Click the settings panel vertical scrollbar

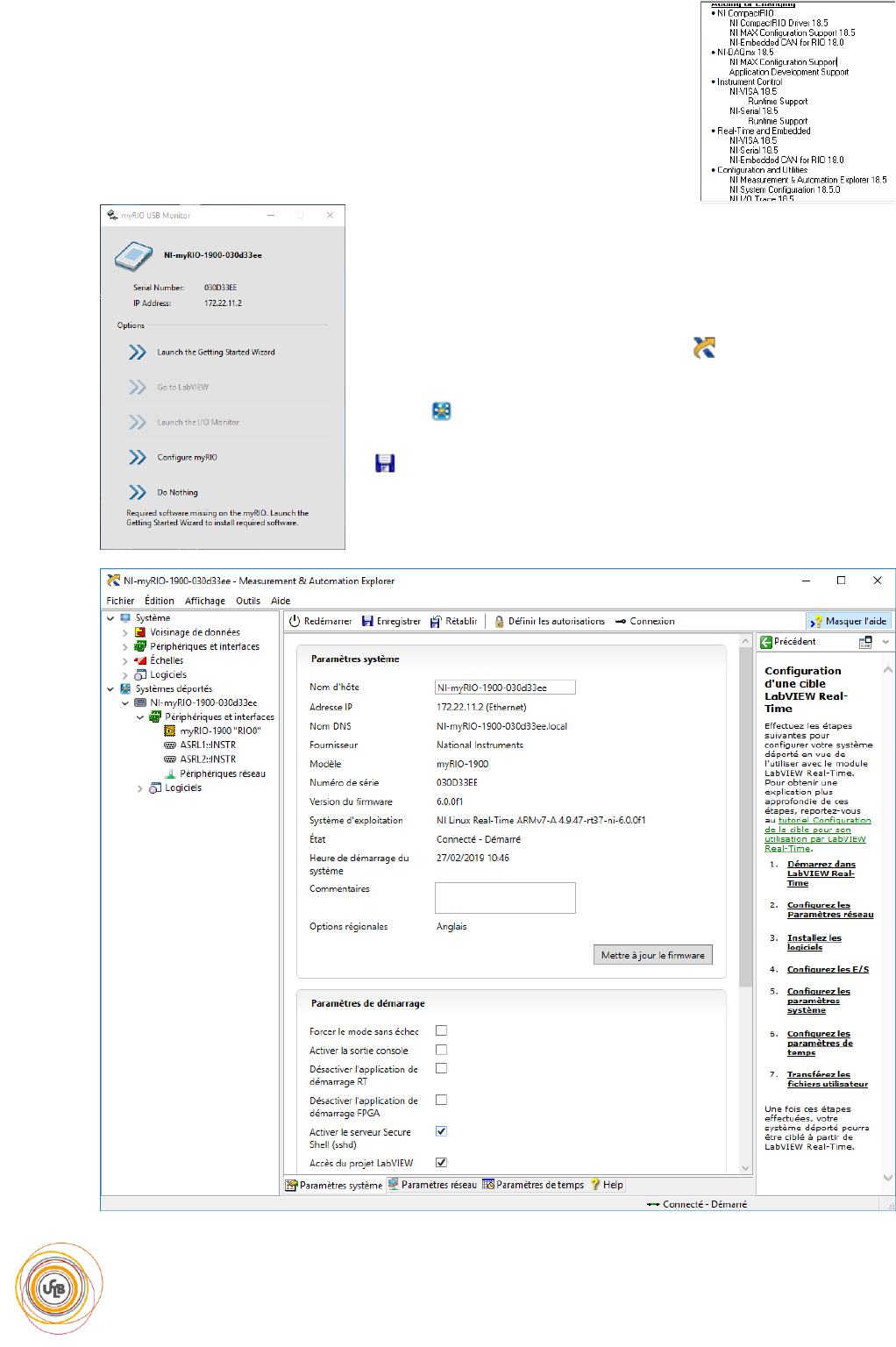[x=745, y=816]
